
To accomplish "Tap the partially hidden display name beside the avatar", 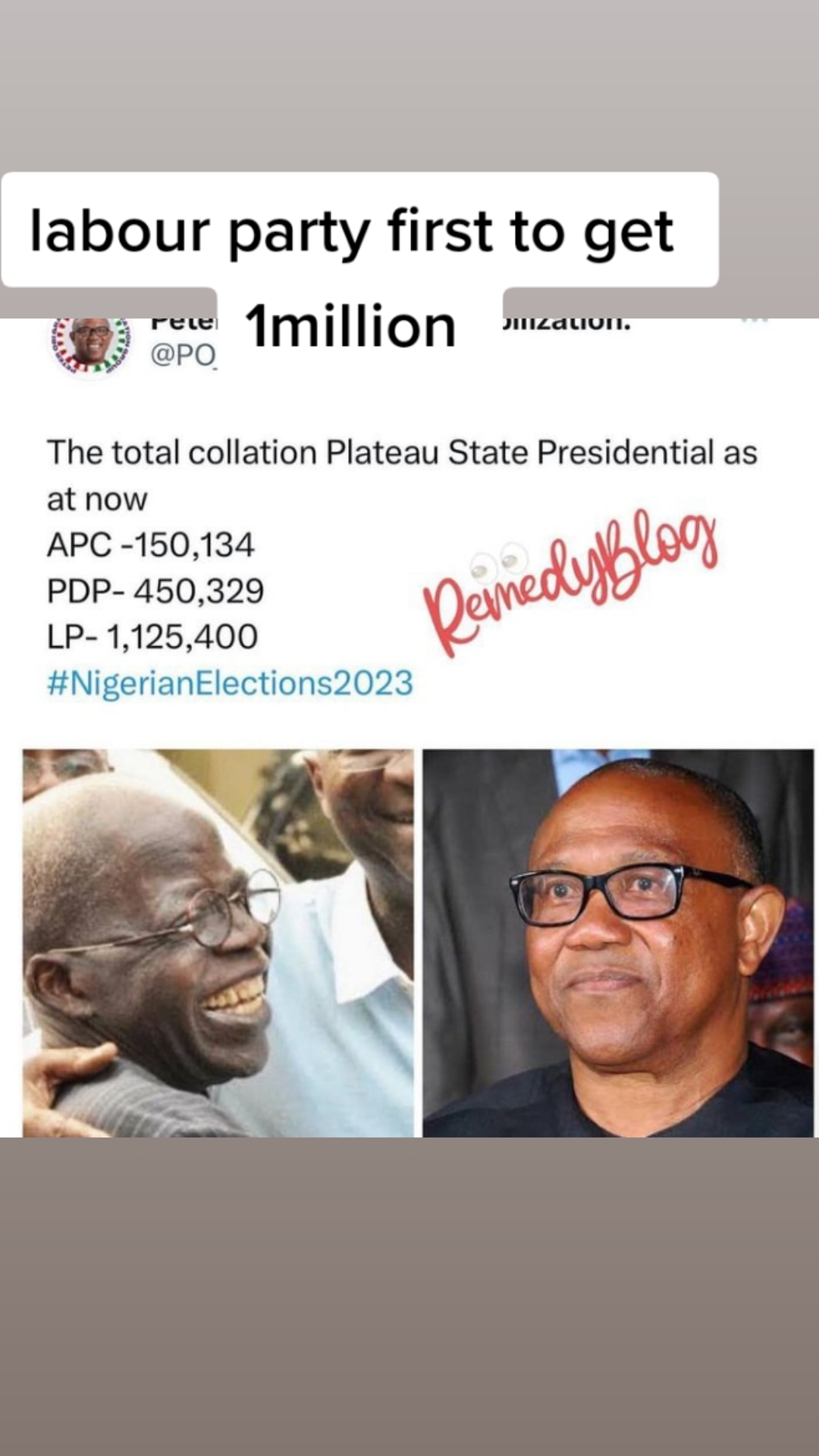I will [x=184, y=324].
